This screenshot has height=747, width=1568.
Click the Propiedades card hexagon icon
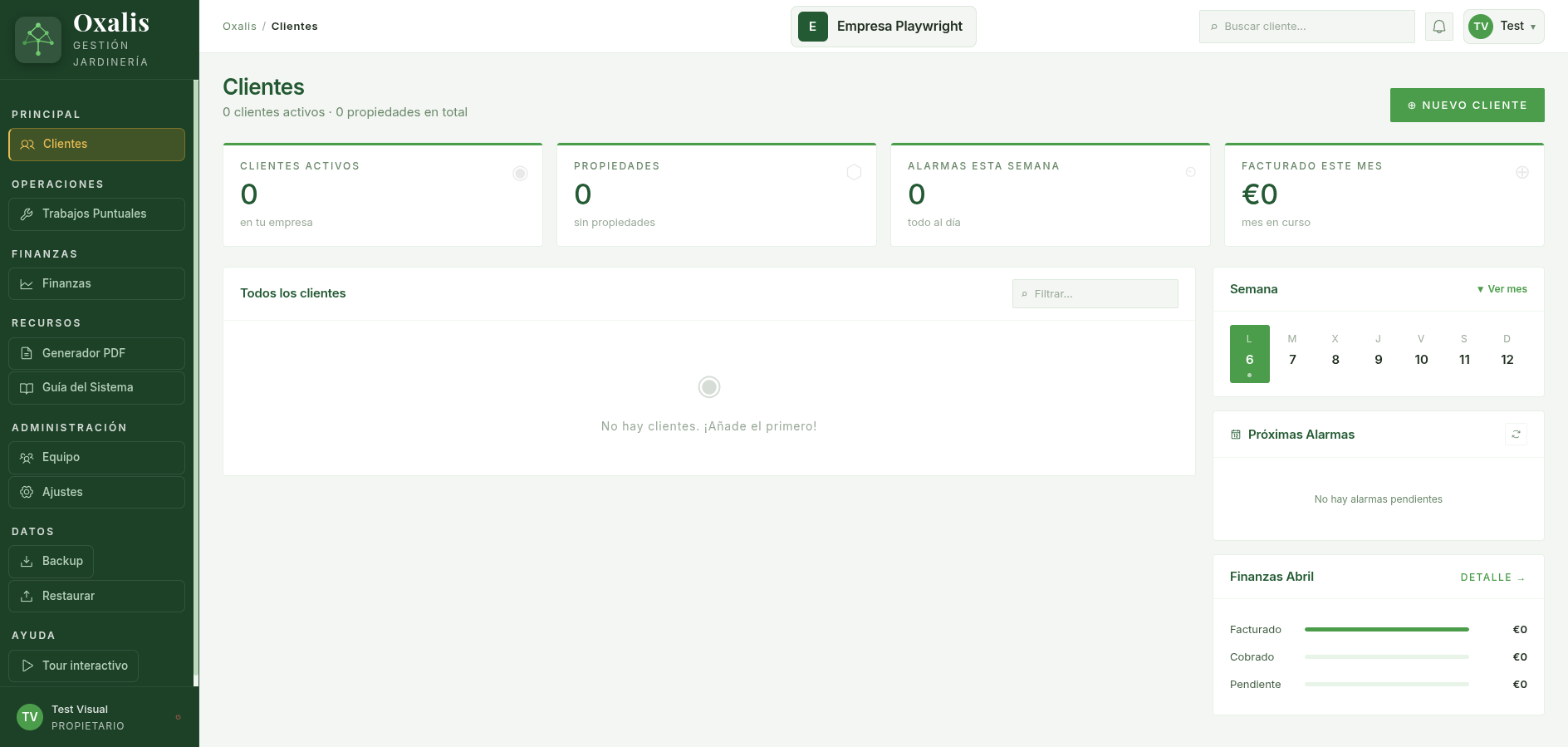pyautogui.click(x=854, y=172)
